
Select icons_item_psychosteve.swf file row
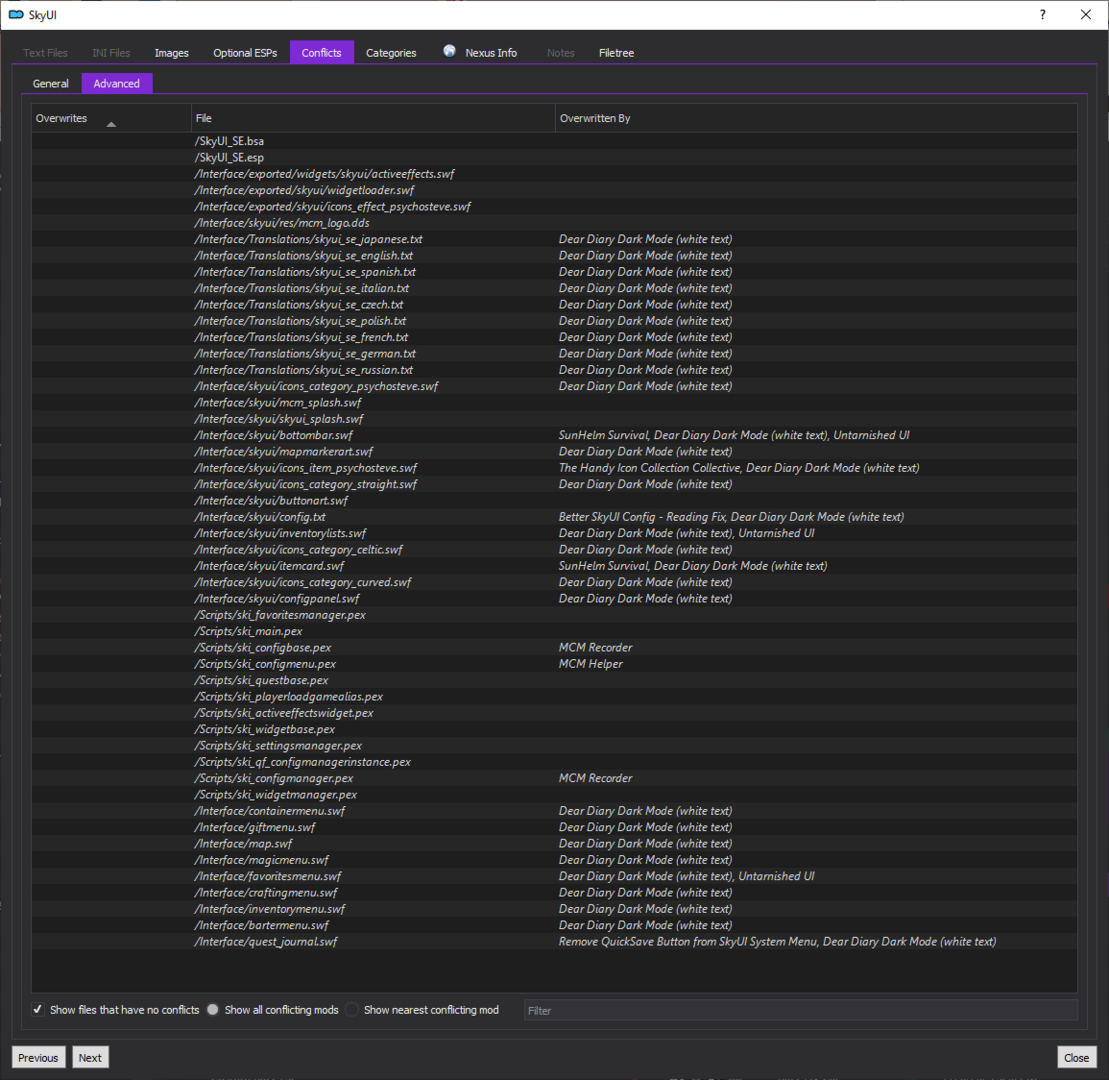(554, 468)
